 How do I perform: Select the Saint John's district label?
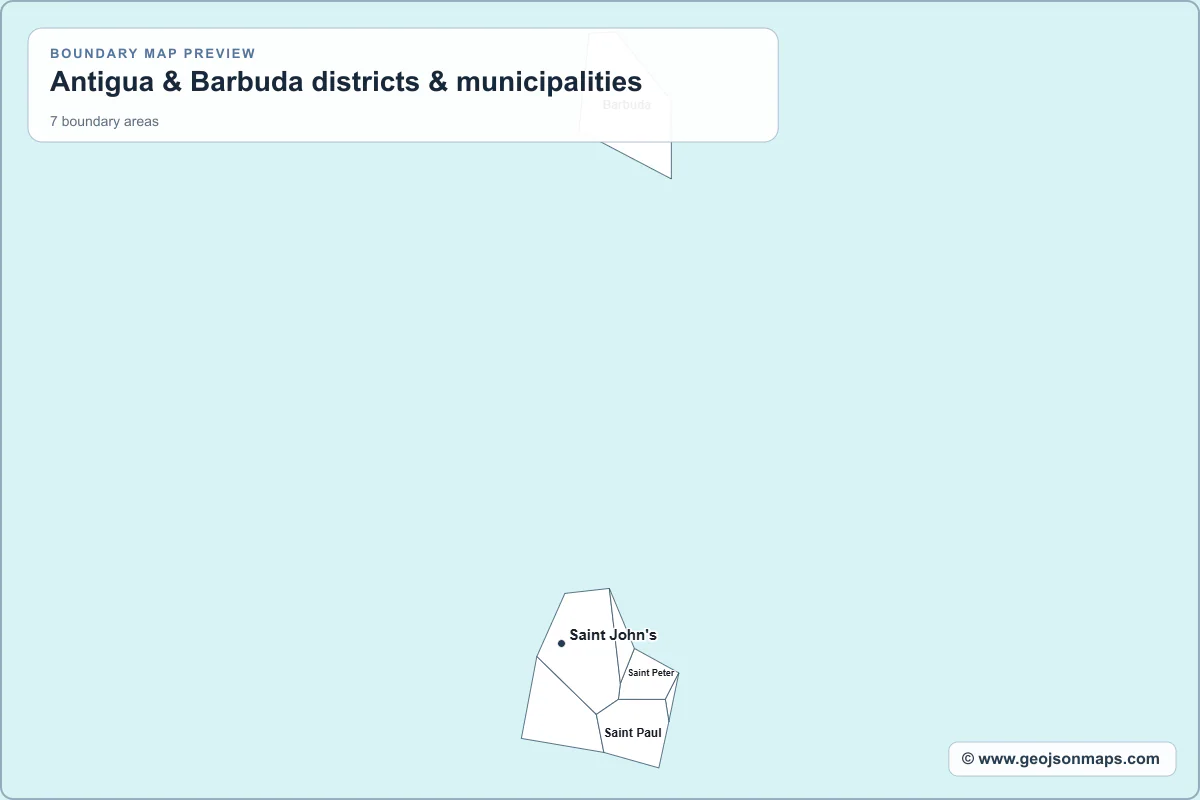613,635
